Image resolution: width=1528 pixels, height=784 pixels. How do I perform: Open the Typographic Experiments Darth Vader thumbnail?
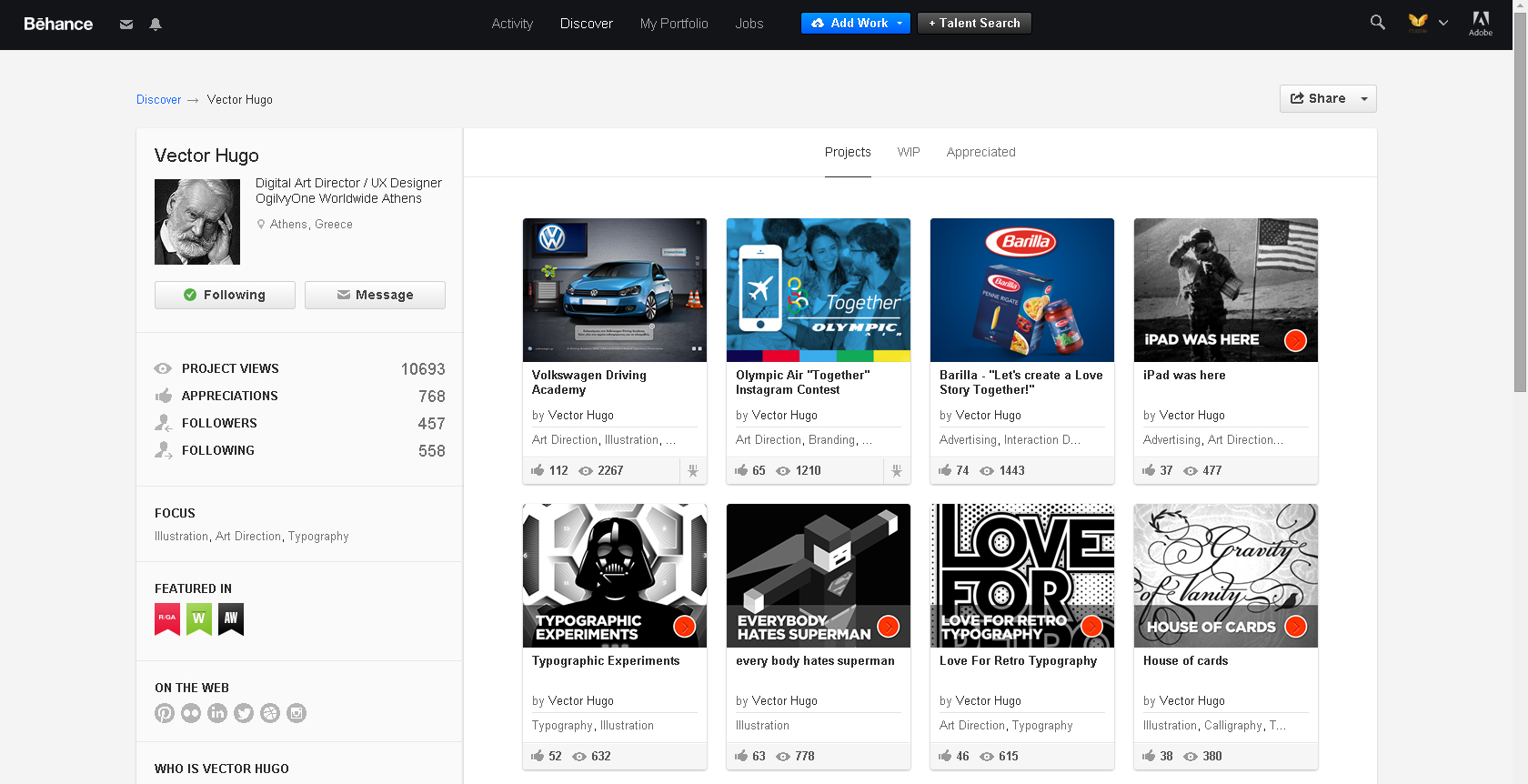615,576
